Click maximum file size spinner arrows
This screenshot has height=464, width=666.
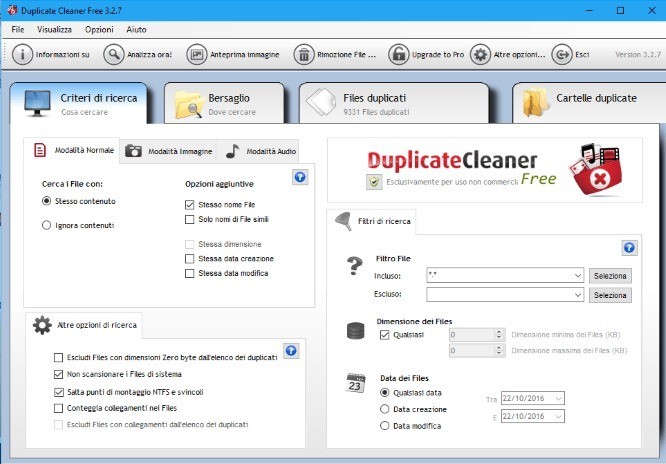click(x=499, y=351)
